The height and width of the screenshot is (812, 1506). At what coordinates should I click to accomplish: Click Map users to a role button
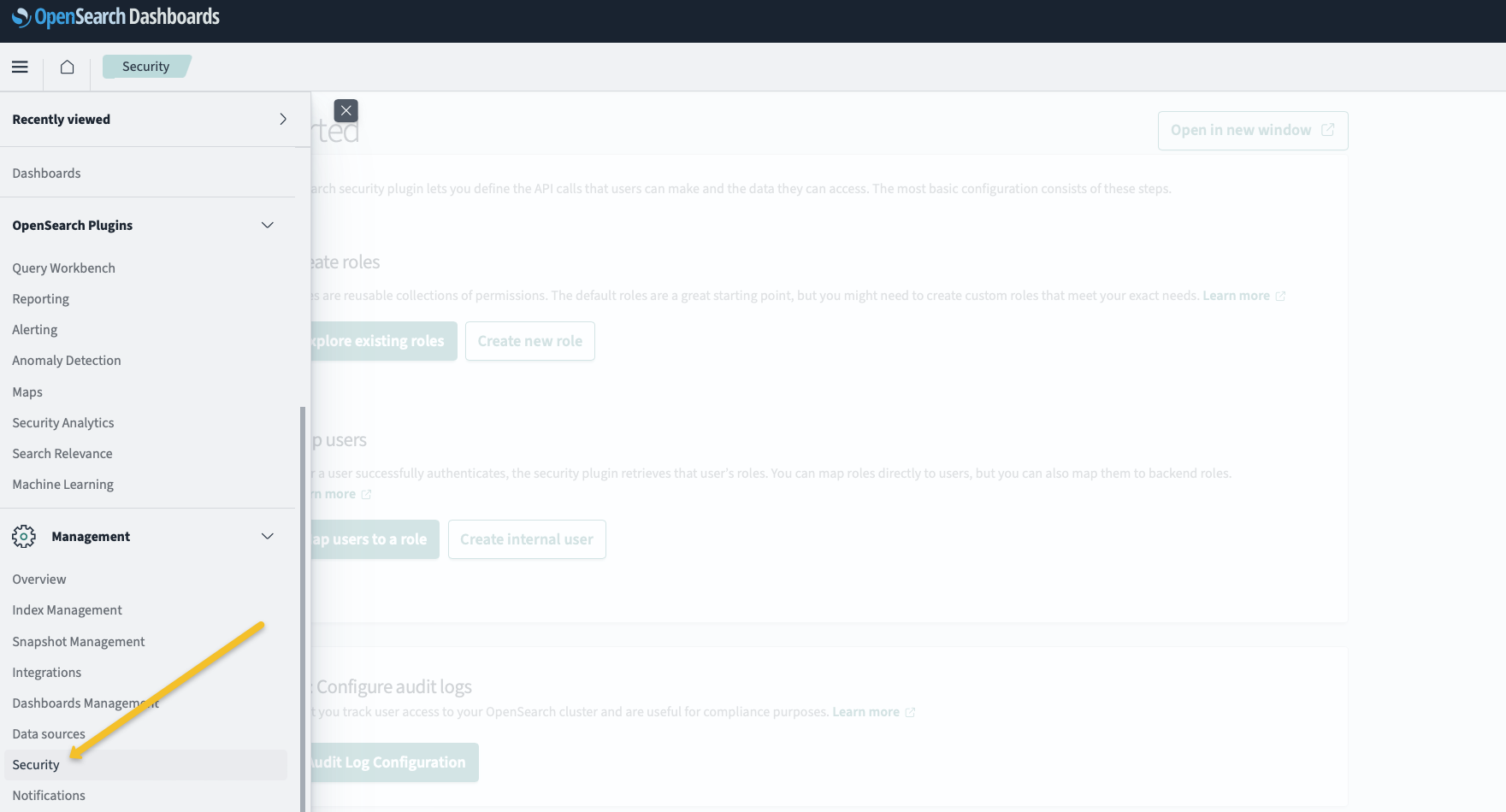375,539
